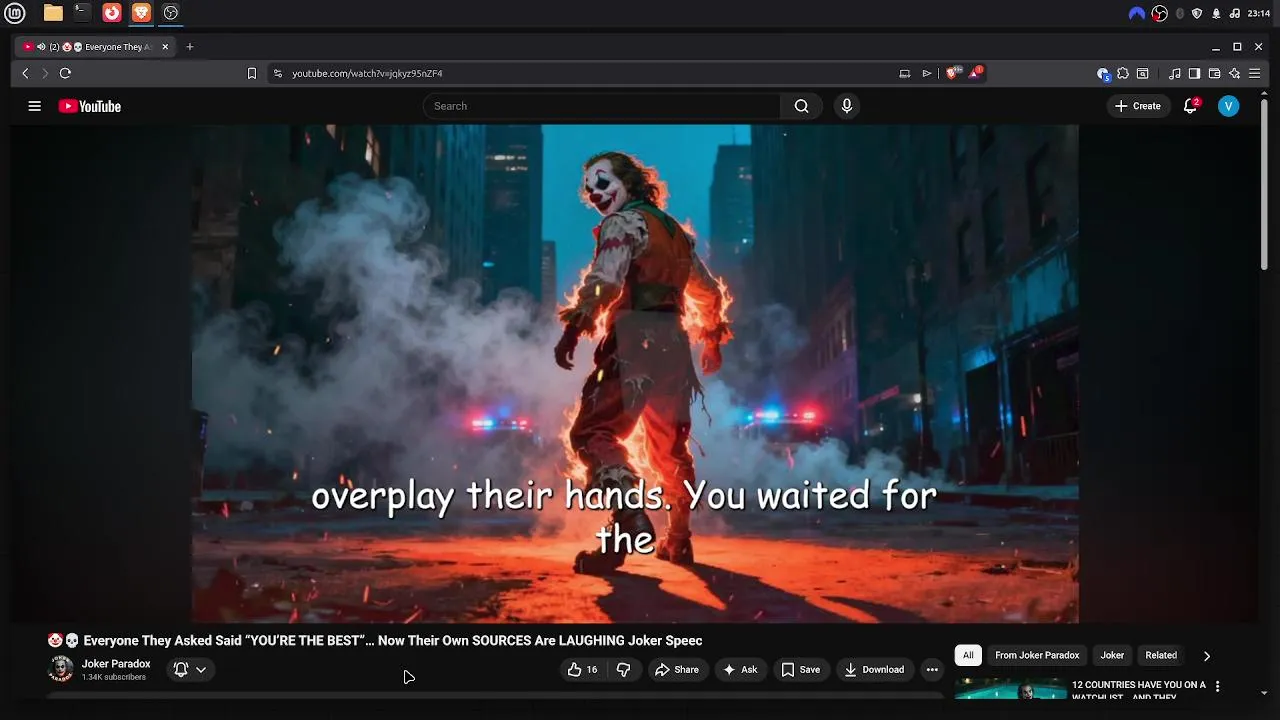This screenshot has height=720, width=1280.
Task: Show more filter chips with arrow
Action: coord(1206,656)
